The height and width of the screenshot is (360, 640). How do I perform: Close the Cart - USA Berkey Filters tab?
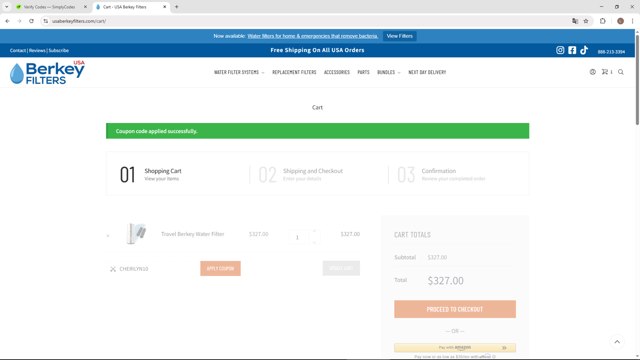point(164,7)
